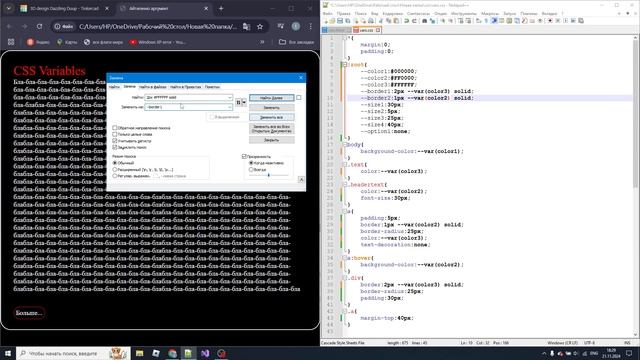Click 'Заменить' button in dialog
640x360 pixels.
click(x=271, y=107)
